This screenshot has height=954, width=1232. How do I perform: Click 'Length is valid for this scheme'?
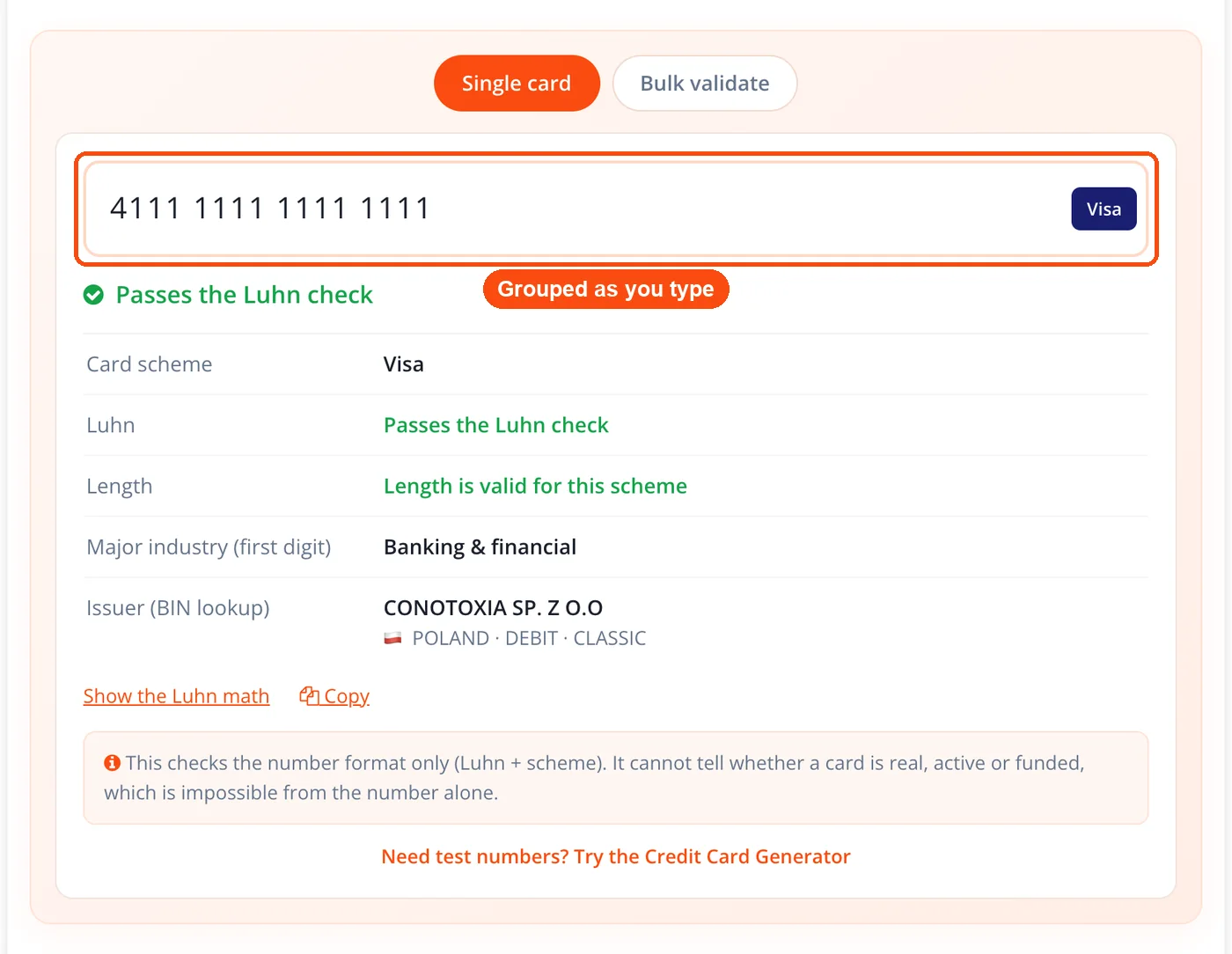(535, 486)
